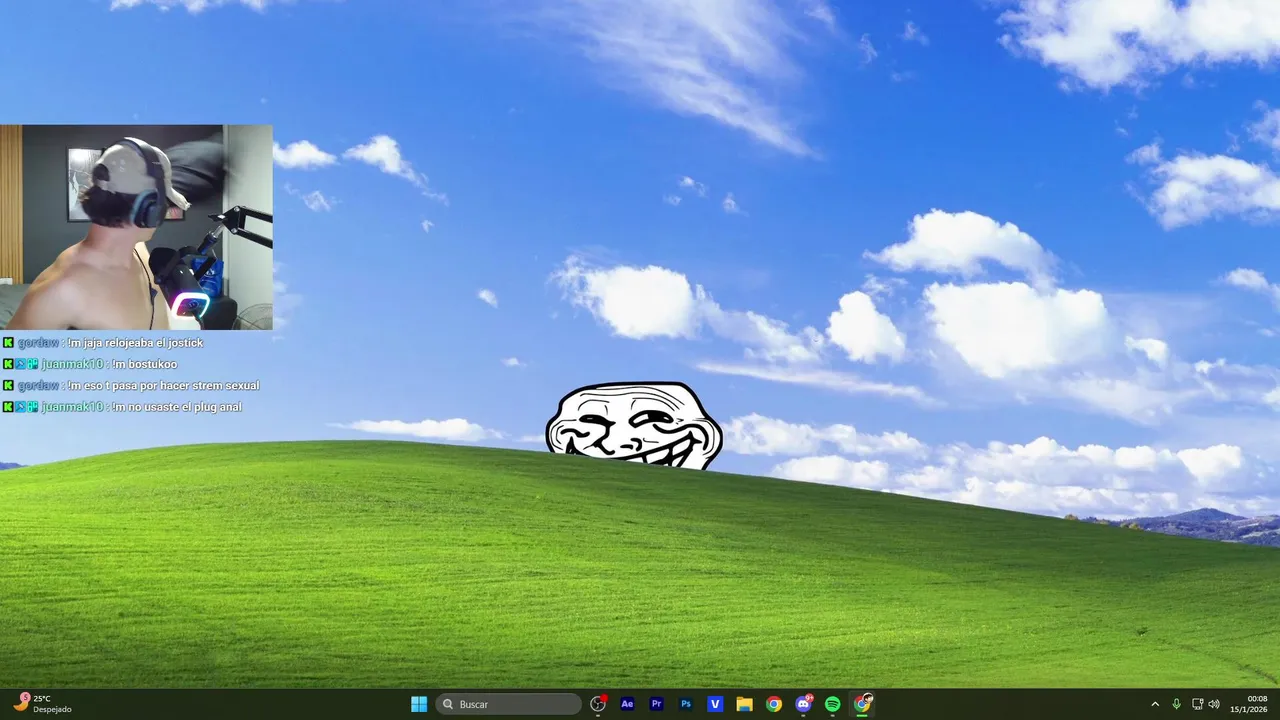Click chat message "!m bostukoo"
Image resolution: width=1280 pixels, height=720 pixels.
144,364
